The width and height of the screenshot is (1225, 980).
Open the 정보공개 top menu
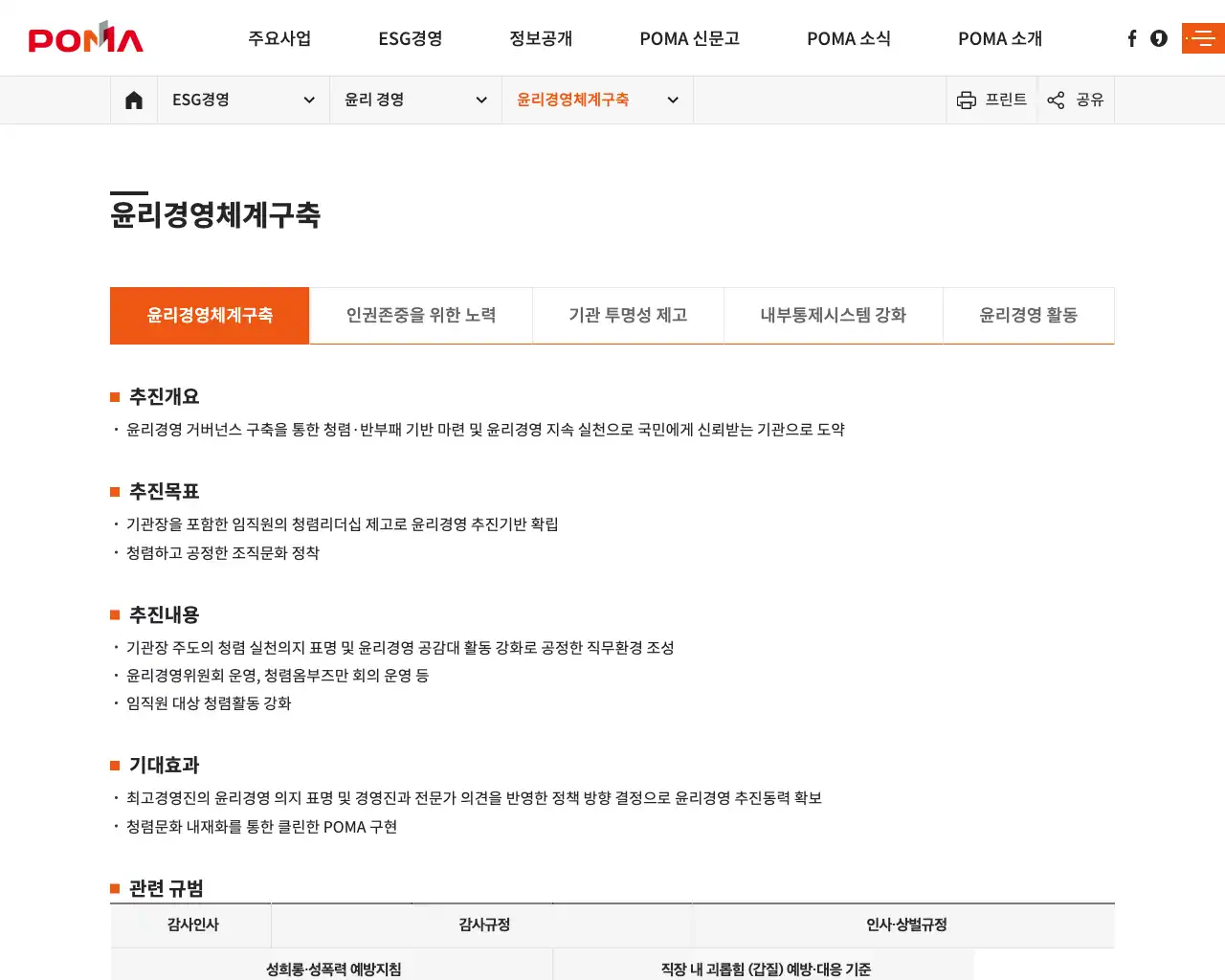point(541,38)
